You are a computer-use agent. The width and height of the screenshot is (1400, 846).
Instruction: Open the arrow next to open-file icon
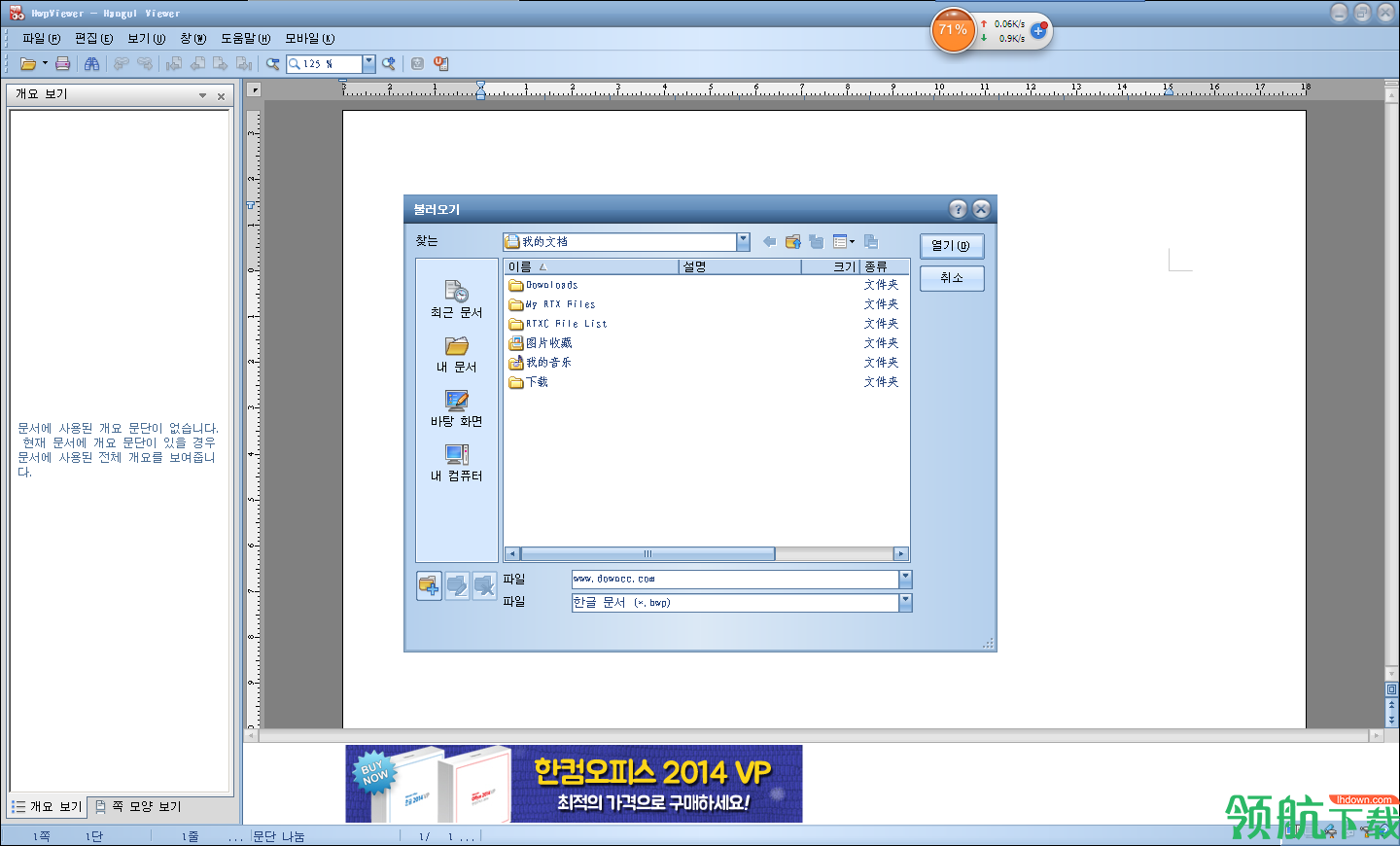45,64
